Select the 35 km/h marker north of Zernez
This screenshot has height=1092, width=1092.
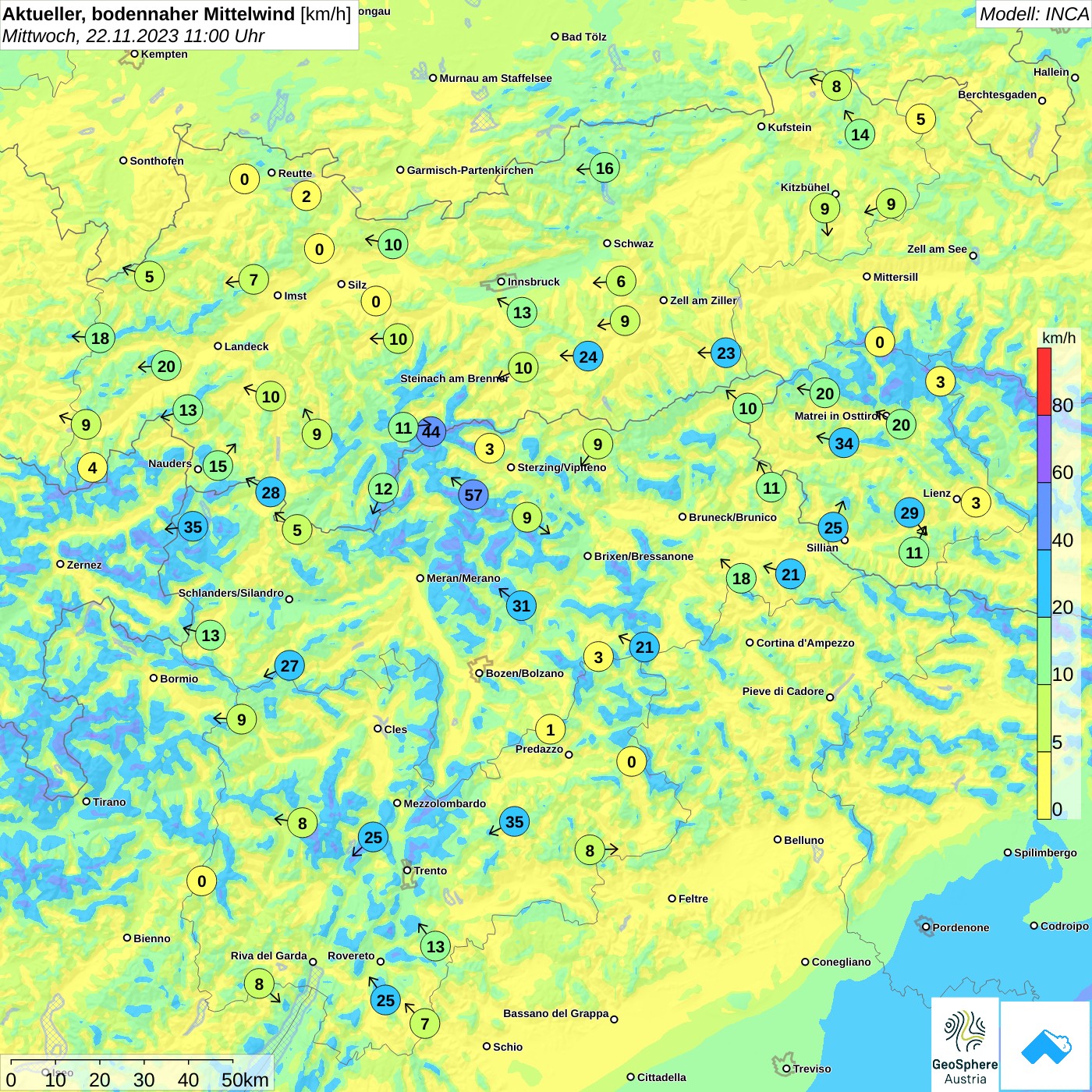[193, 526]
